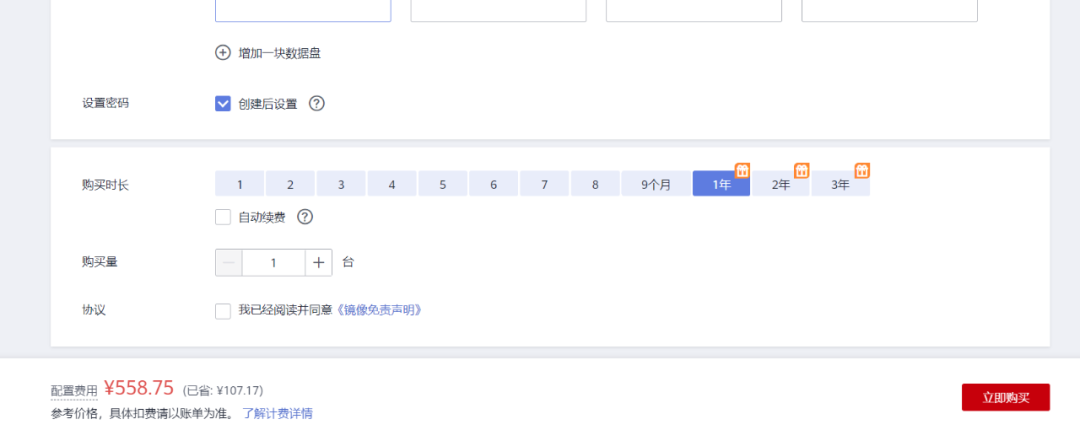The height and width of the screenshot is (430, 1080).
Task: Choose 6 months duration option
Action: (x=493, y=184)
